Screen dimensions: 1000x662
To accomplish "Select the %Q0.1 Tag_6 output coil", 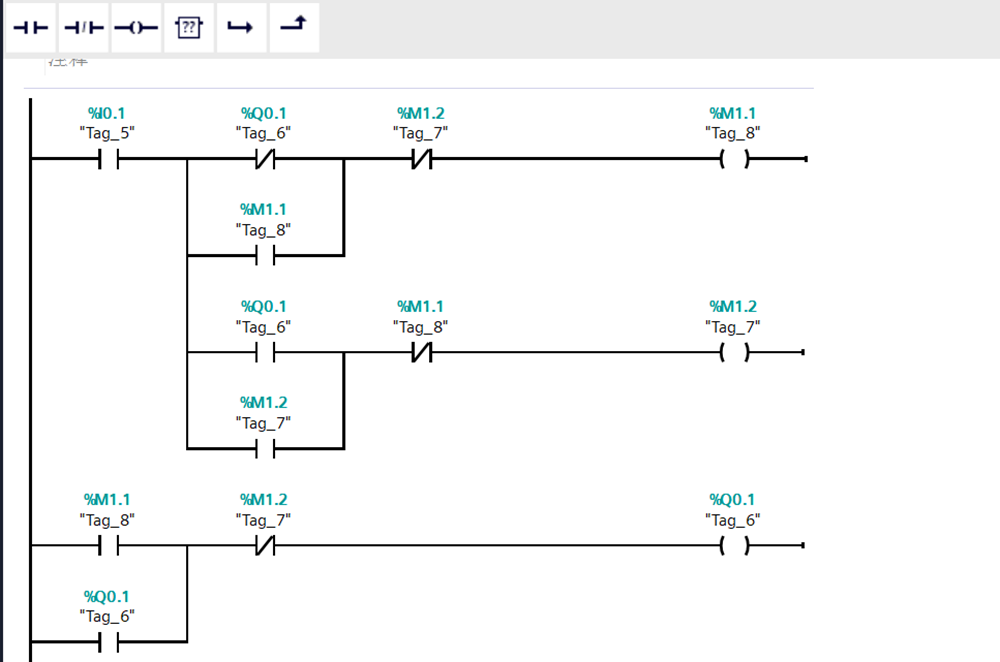I will pos(734,545).
